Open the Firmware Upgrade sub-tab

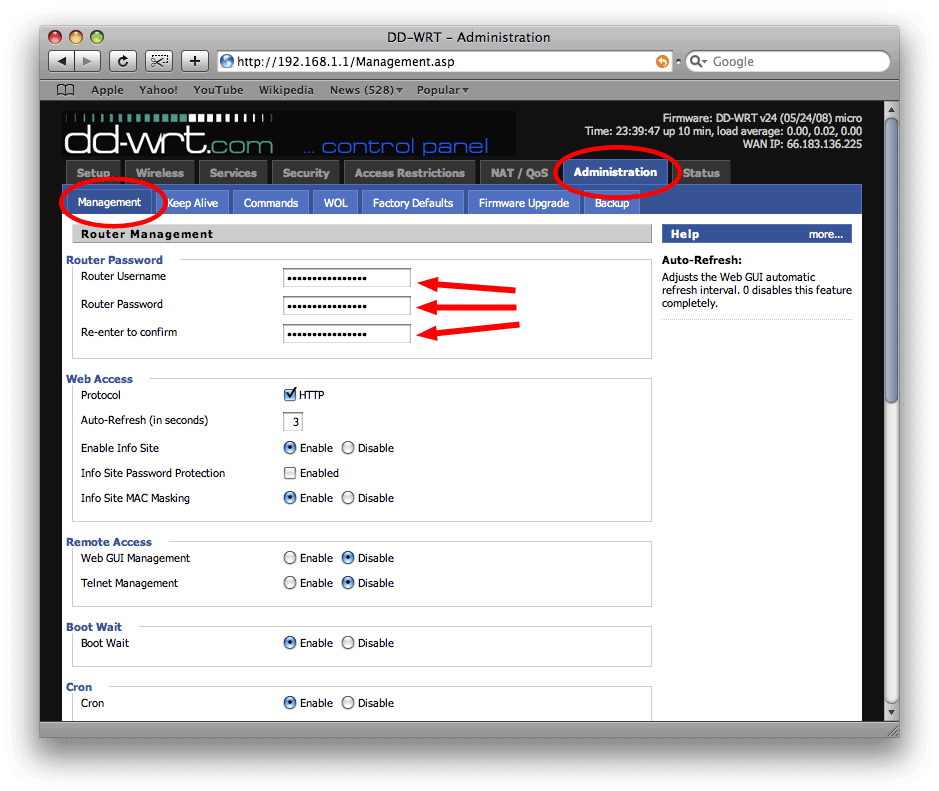click(x=523, y=202)
